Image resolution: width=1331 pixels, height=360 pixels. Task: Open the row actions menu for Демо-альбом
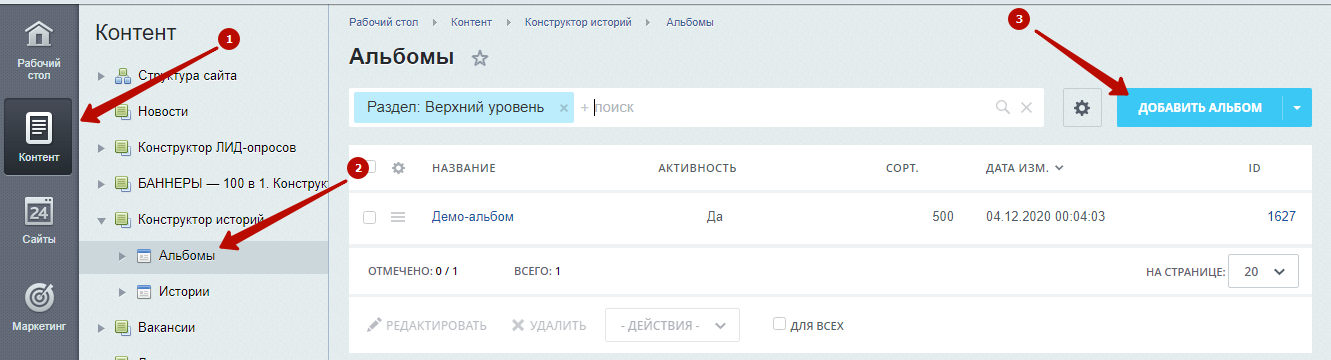398,217
